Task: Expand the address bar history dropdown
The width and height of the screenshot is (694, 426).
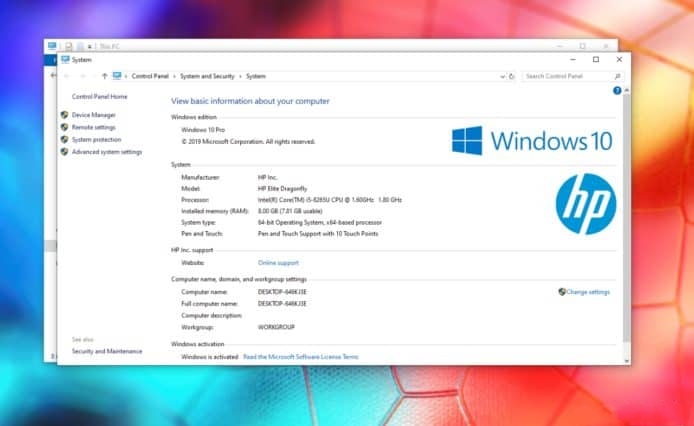Action: coord(502,77)
